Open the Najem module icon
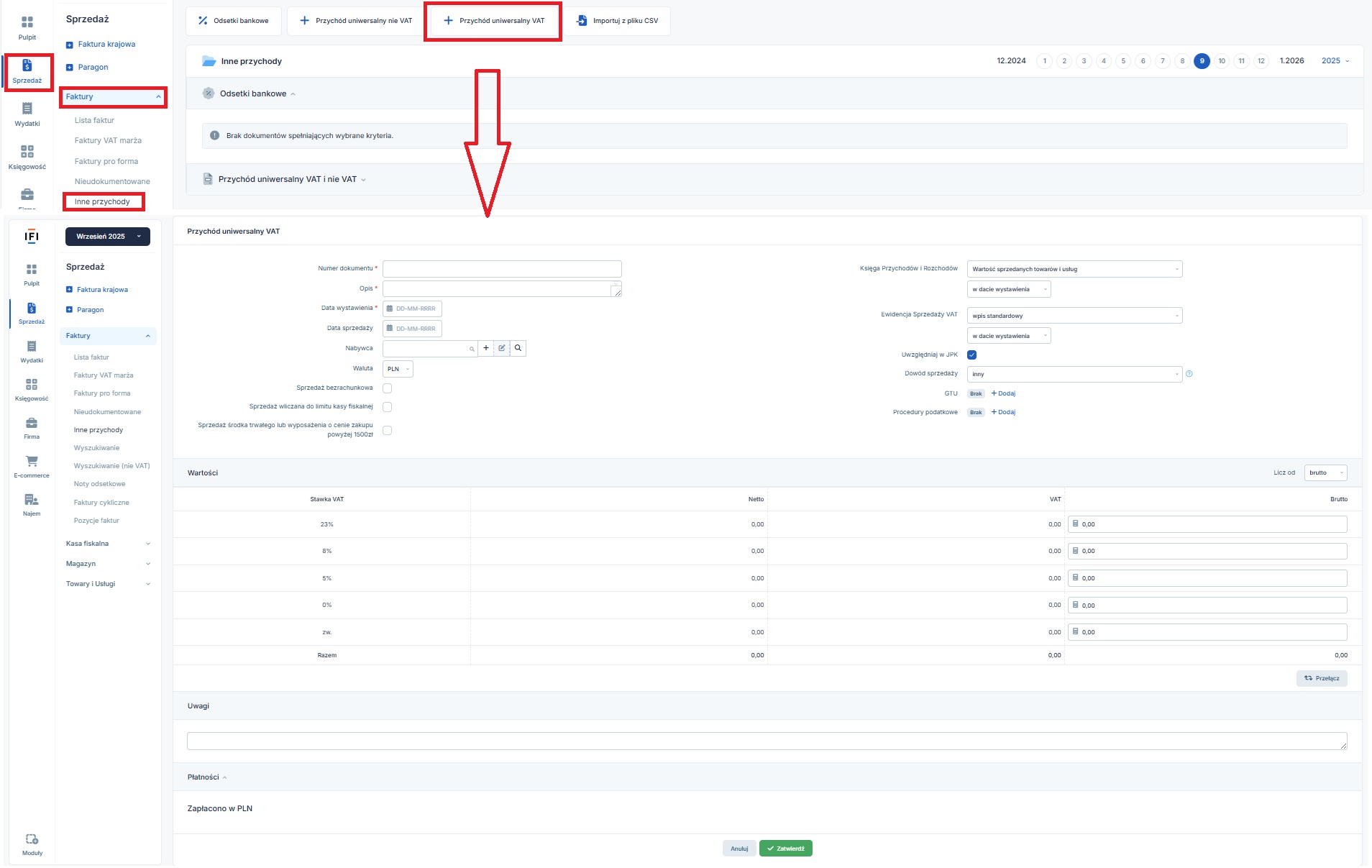1372x868 pixels. 32,501
